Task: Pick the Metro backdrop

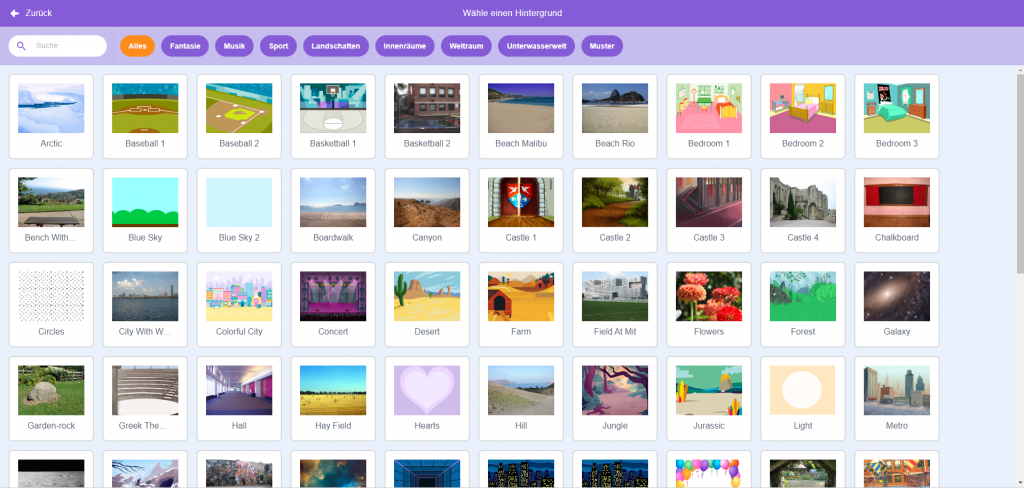Action: (x=897, y=398)
